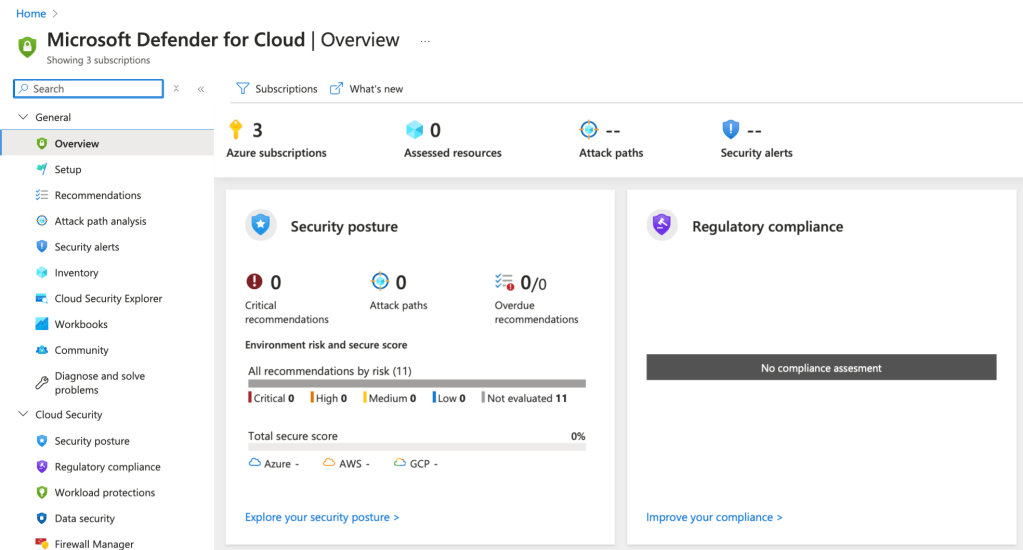Image resolution: width=1023 pixels, height=550 pixels.
Task: Select the Inventory cube icon
Action: coord(41,273)
